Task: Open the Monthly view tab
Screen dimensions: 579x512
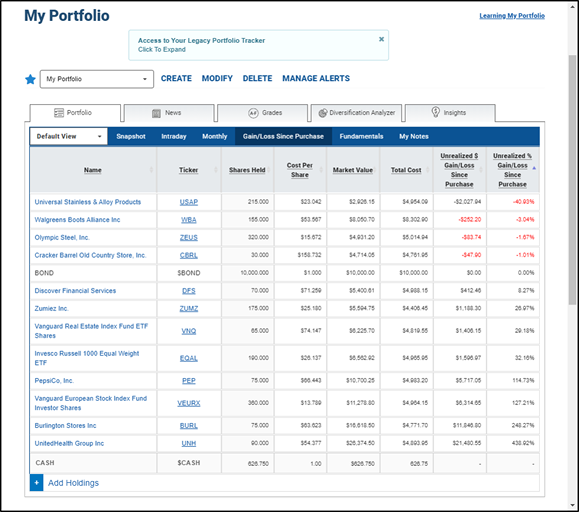Action: click(x=215, y=136)
